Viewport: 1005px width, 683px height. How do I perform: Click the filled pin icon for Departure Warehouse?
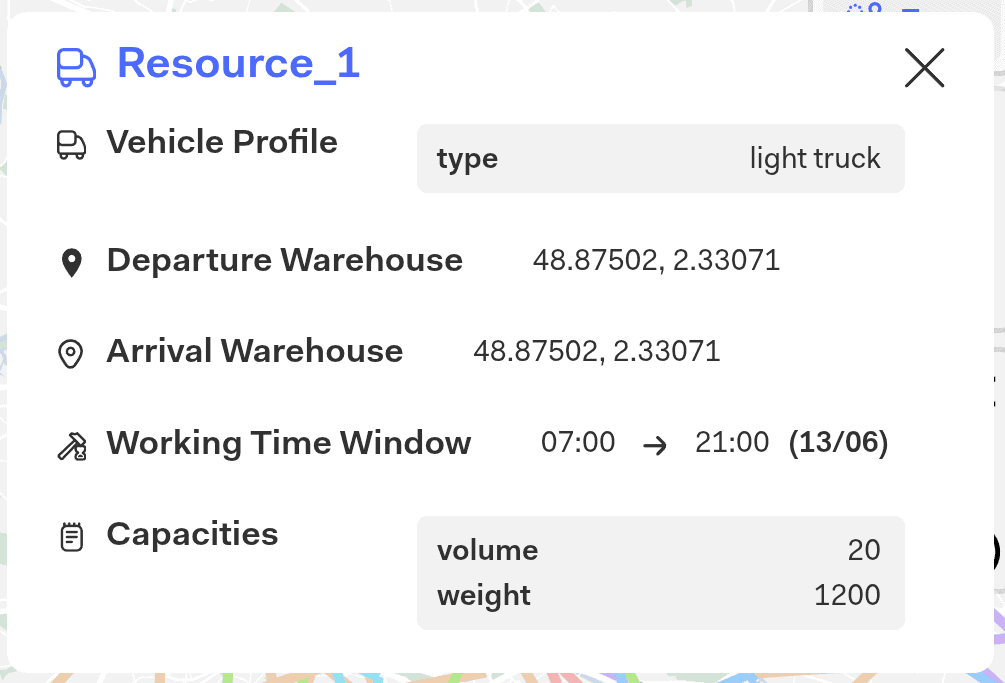point(71,263)
